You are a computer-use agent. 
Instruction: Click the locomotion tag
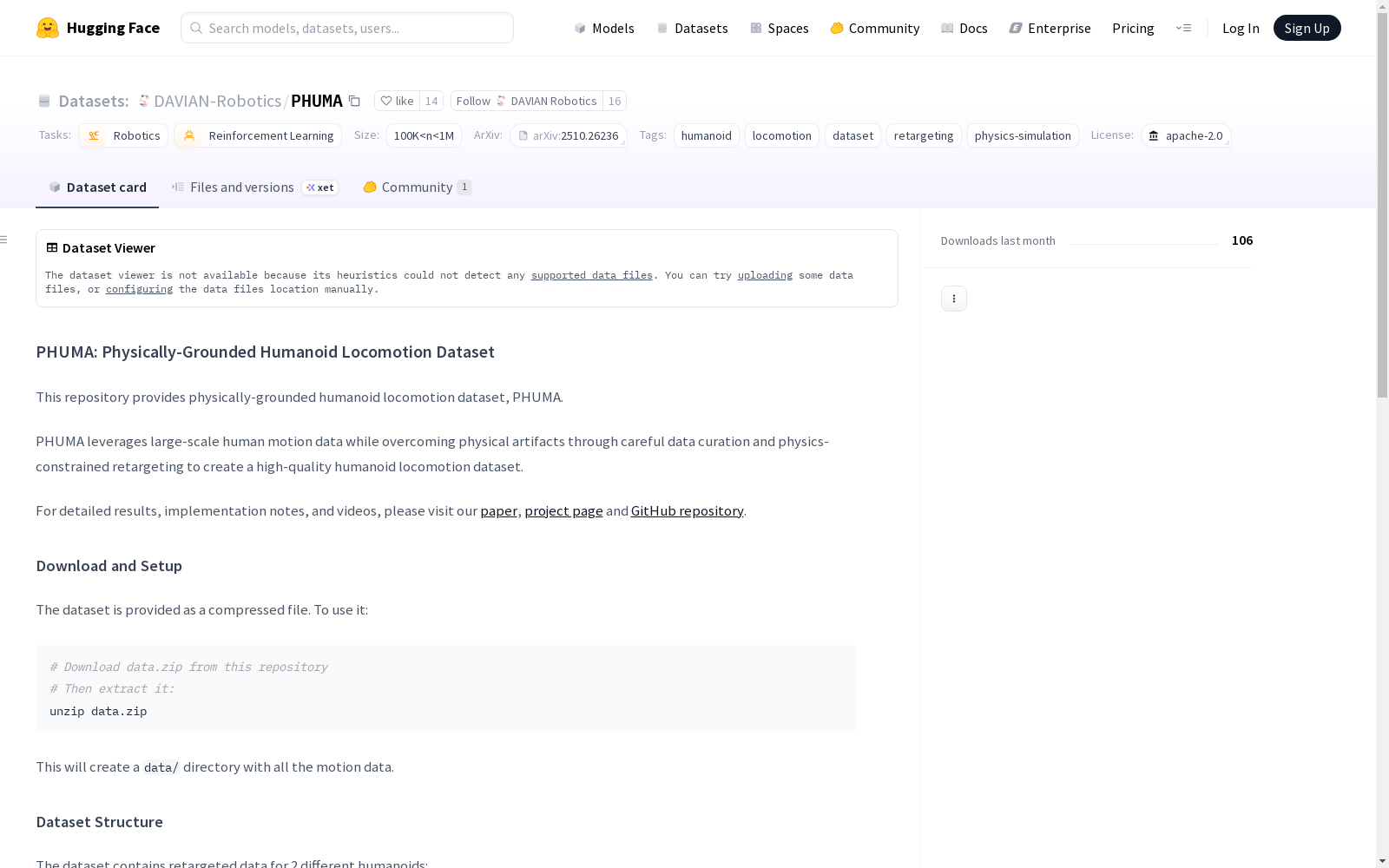[x=782, y=135]
